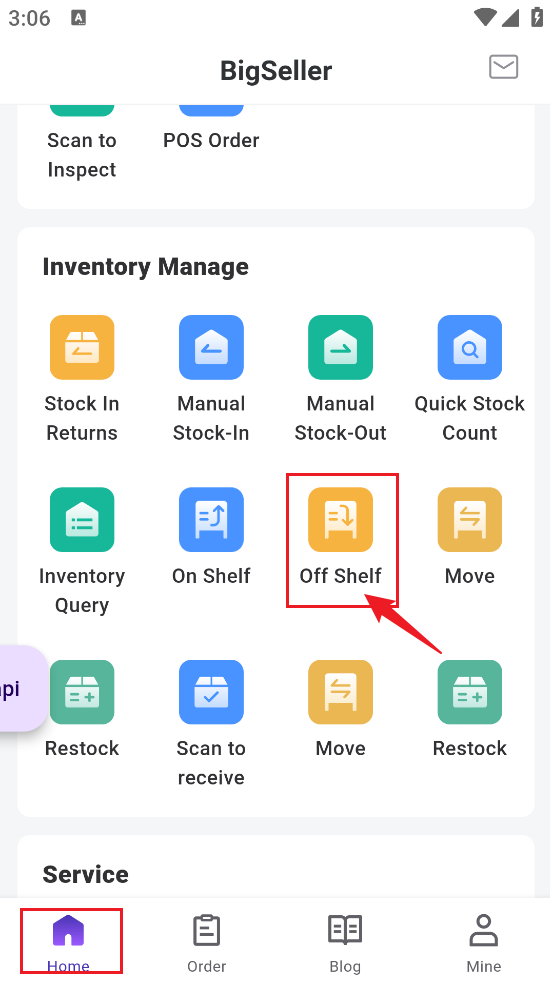The image size is (550, 981).
Task: Open the mail inbox envelope icon
Action: 503,67
